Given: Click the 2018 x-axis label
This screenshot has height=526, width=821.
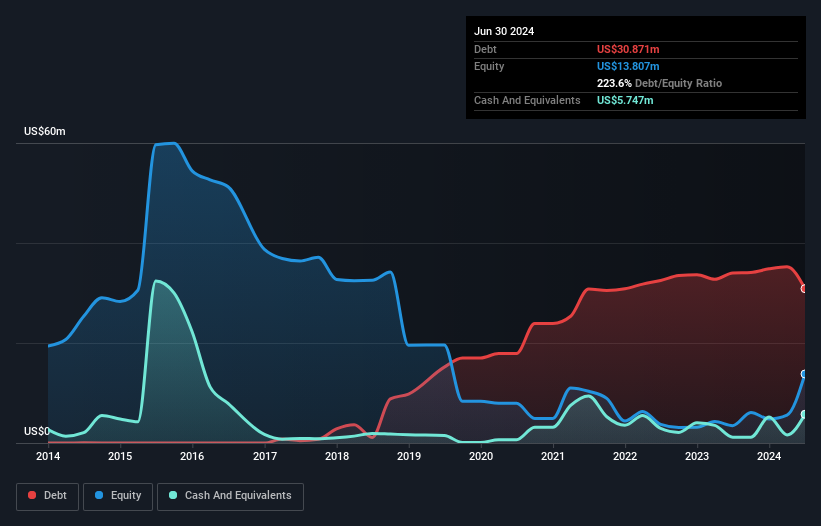Looking at the screenshot, I should tap(337, 456).
